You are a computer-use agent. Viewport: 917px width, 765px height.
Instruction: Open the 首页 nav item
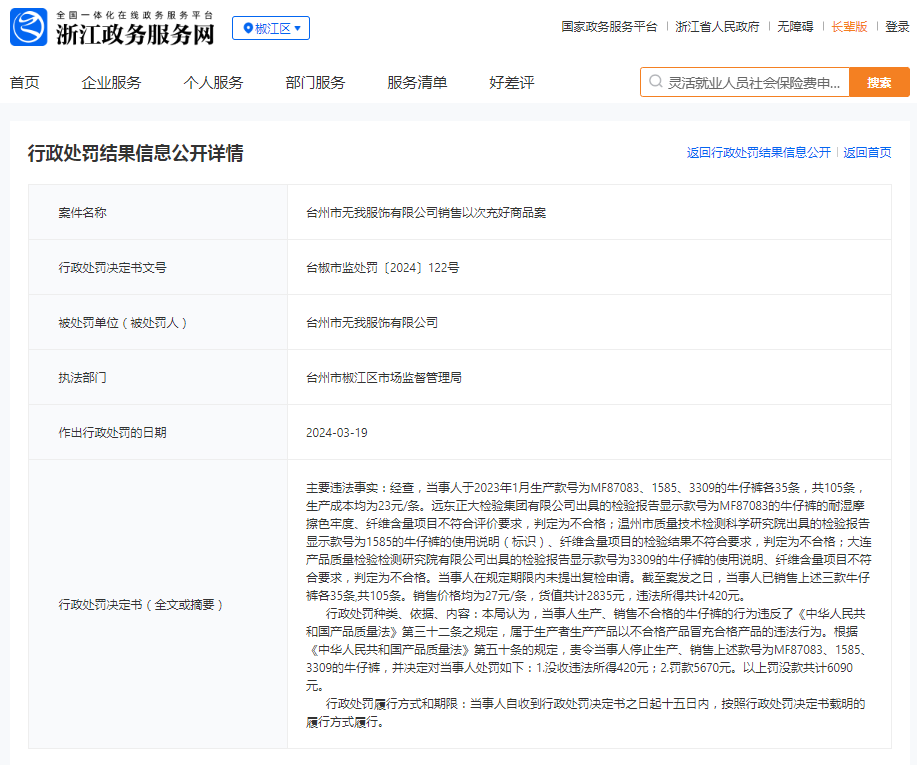click(x=25, y=82)
